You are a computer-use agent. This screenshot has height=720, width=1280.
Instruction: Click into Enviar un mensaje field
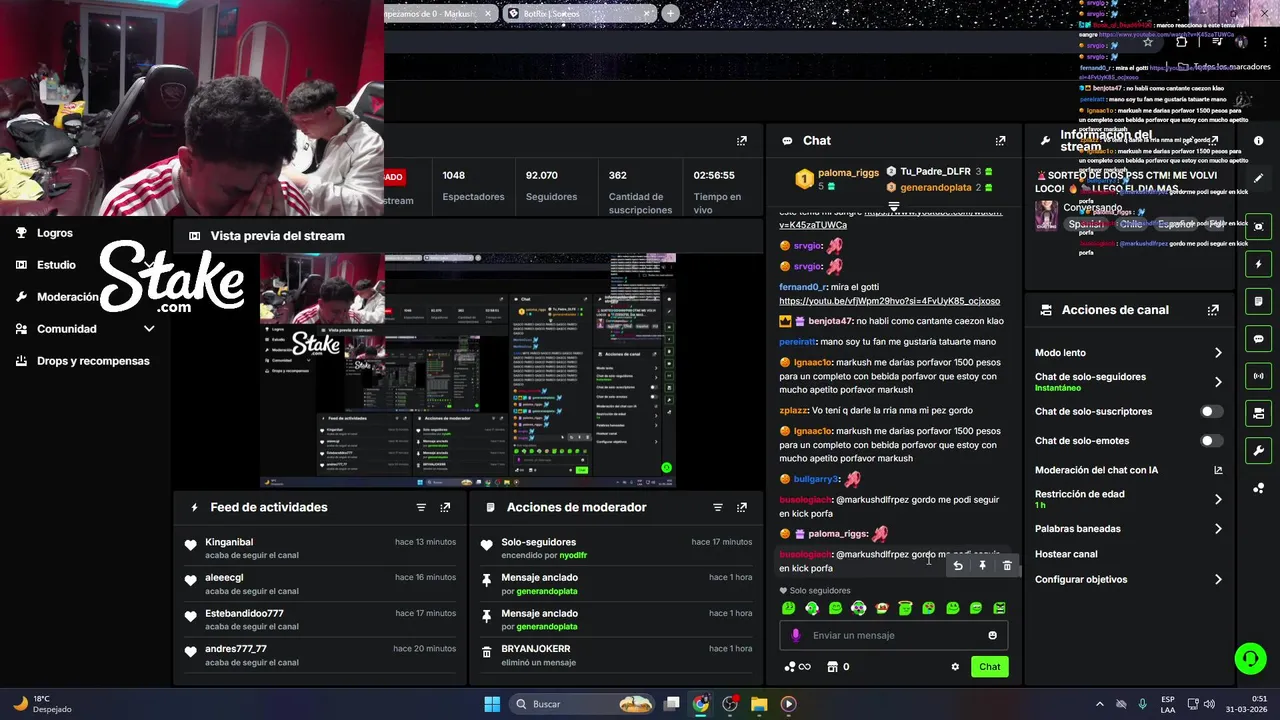894,635
